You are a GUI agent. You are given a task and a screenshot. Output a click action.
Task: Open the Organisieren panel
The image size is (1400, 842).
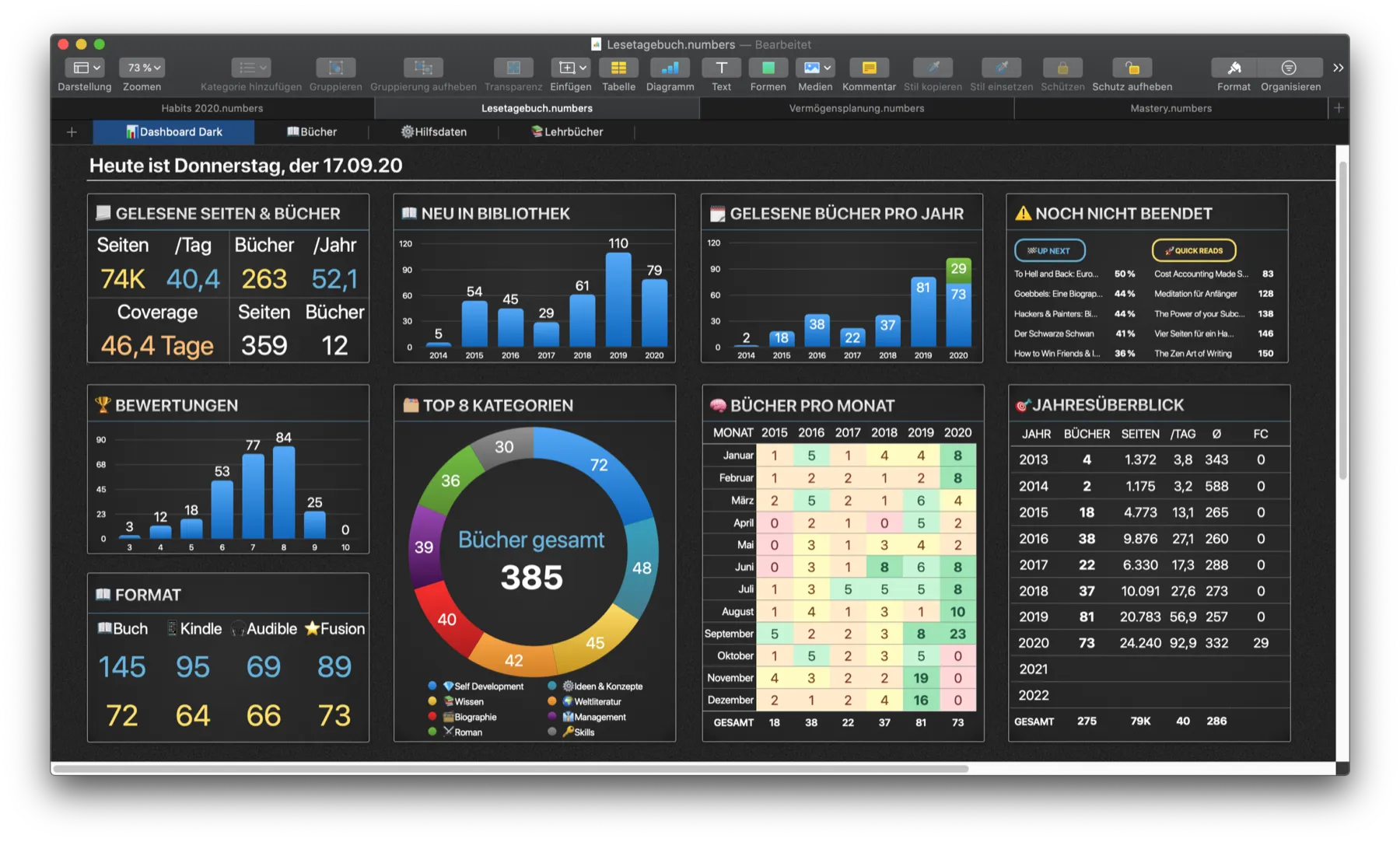[x=1290, y=68]
